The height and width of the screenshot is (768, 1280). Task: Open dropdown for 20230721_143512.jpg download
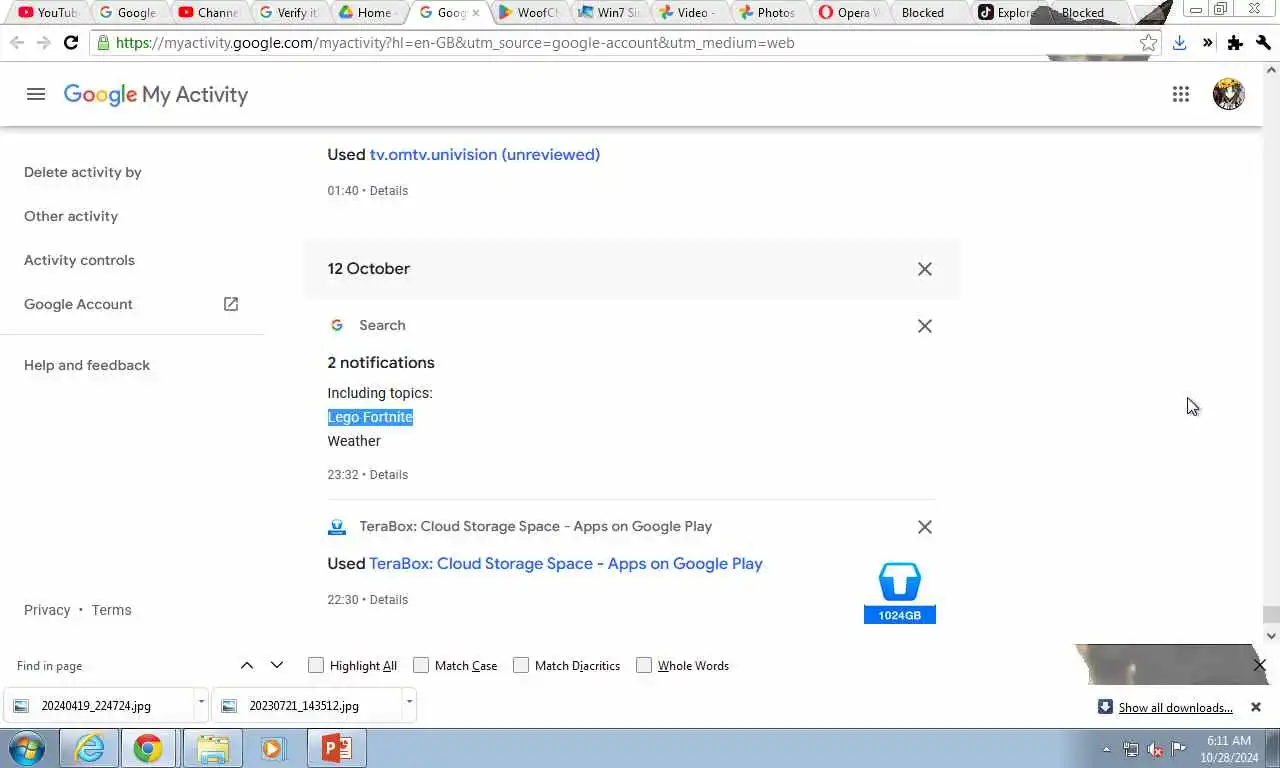pos(409,704)
